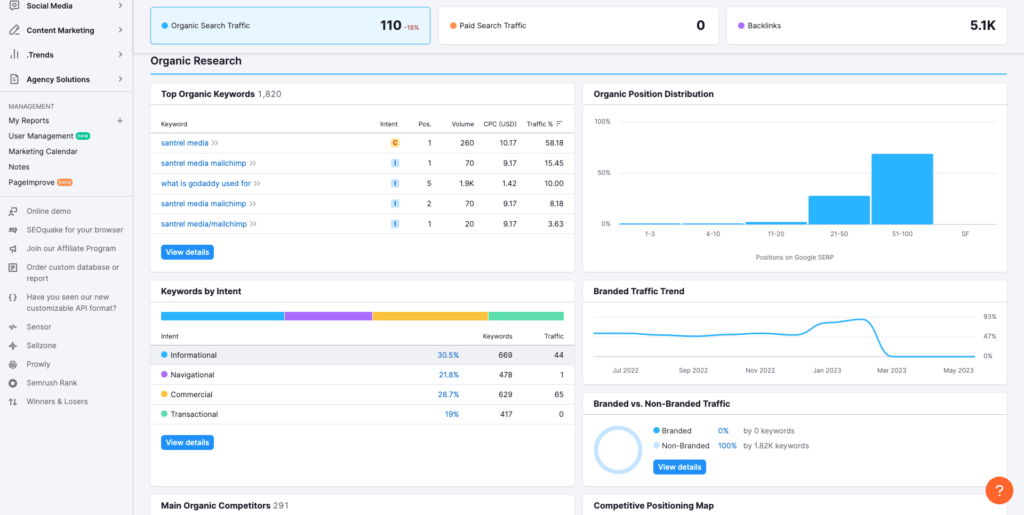Sort by the Traffic % column icon
The image size is (1024, 515).
(559, 124)
